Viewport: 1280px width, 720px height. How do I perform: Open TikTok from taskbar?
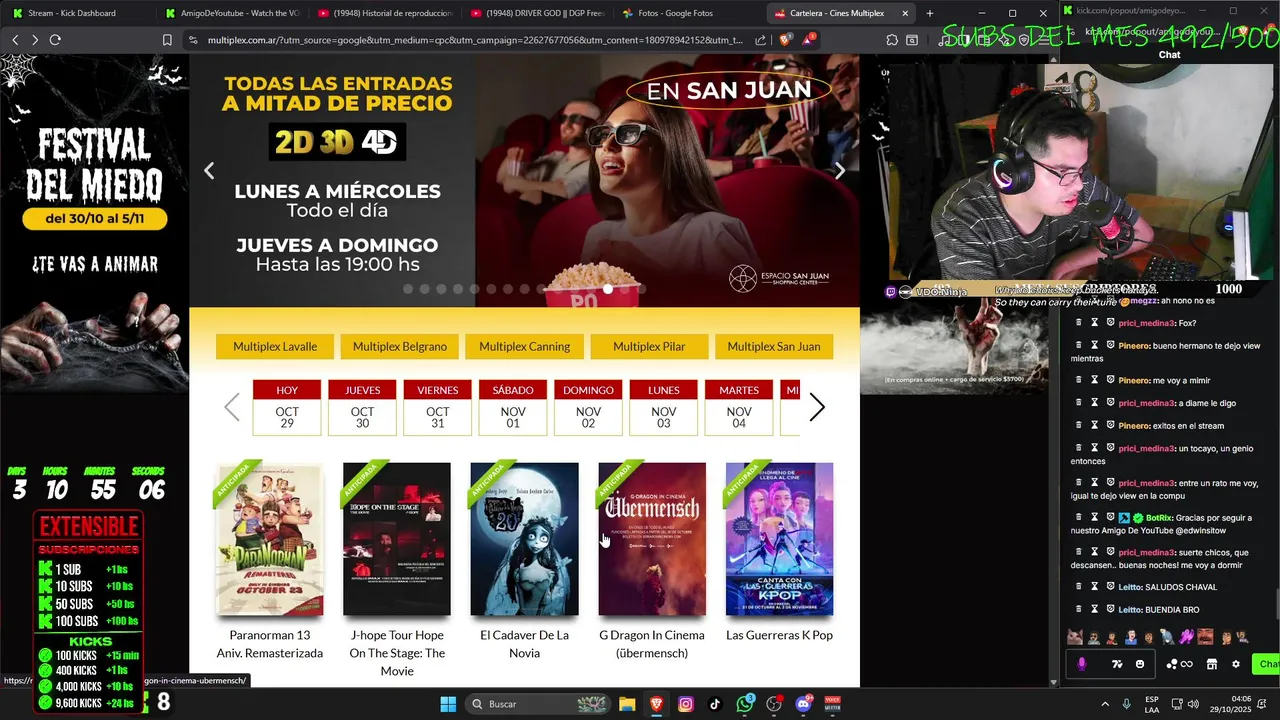(x=715, y=704)
